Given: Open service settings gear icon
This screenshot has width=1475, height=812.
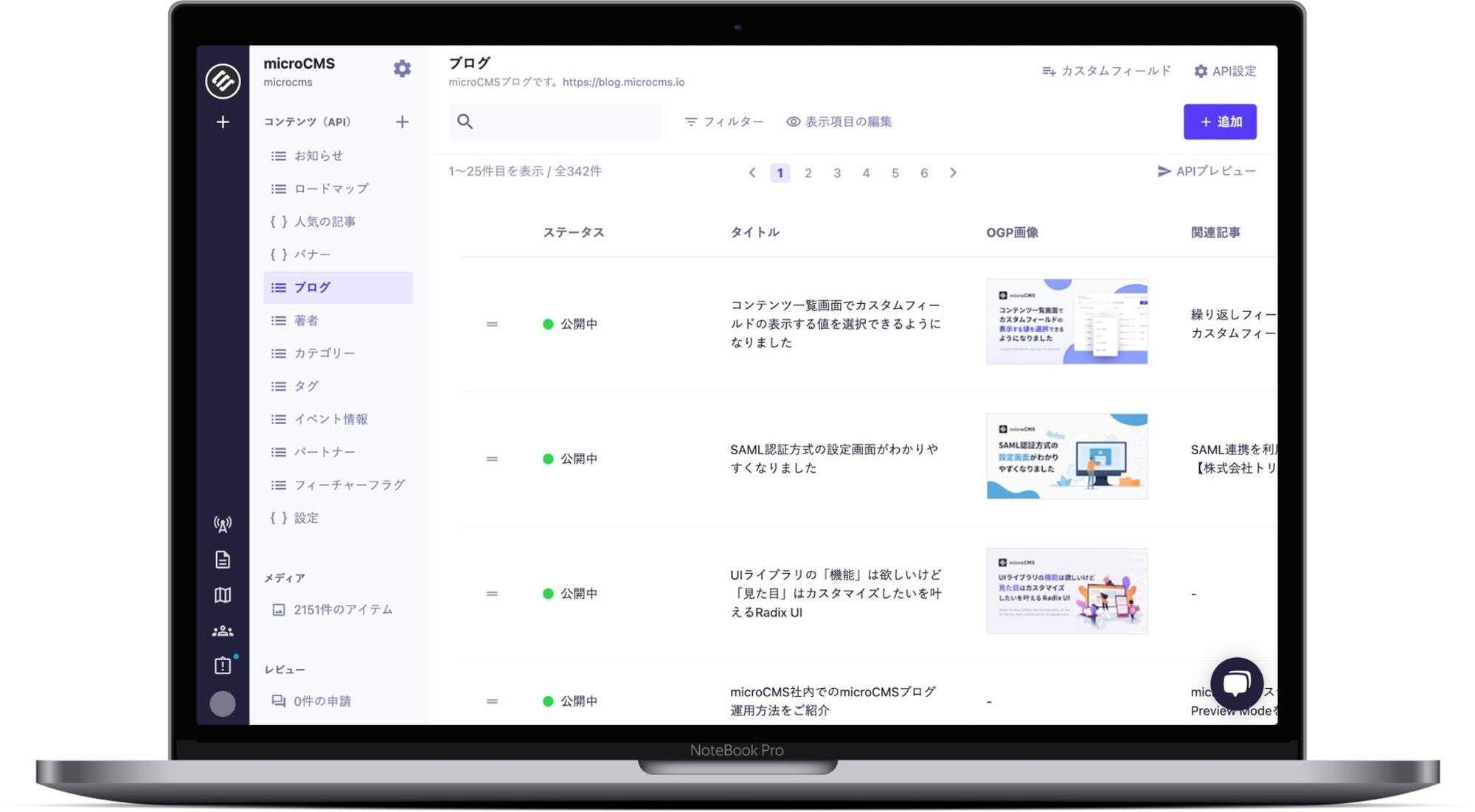Looking at the screenshot, I should pos(402,69).
